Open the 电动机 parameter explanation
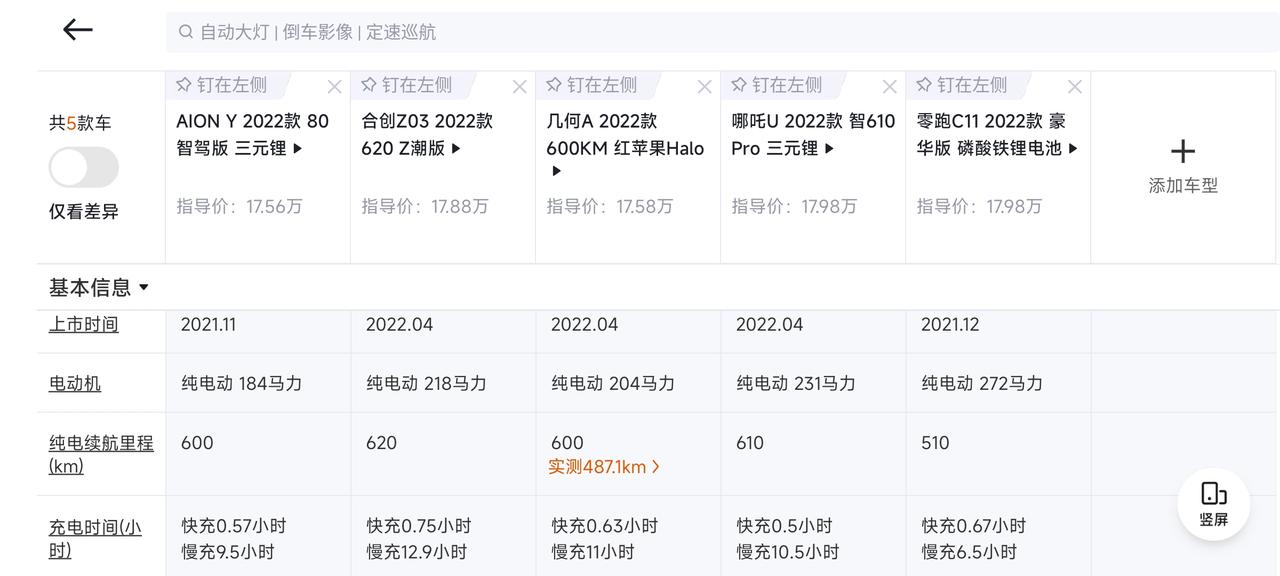The height and width of the screenshot is (576, 1280). coord(75,383)
